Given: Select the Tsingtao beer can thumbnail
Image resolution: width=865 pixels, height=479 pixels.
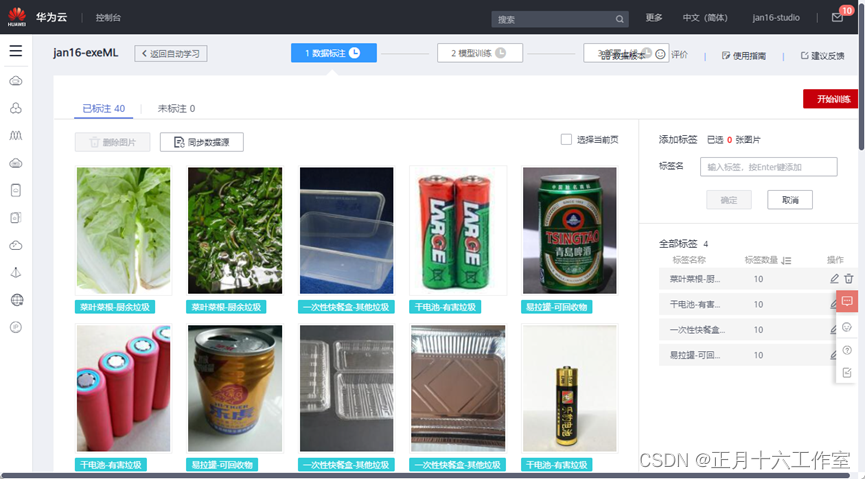Looking at the screenshot, I should click(x=569, y=230).
